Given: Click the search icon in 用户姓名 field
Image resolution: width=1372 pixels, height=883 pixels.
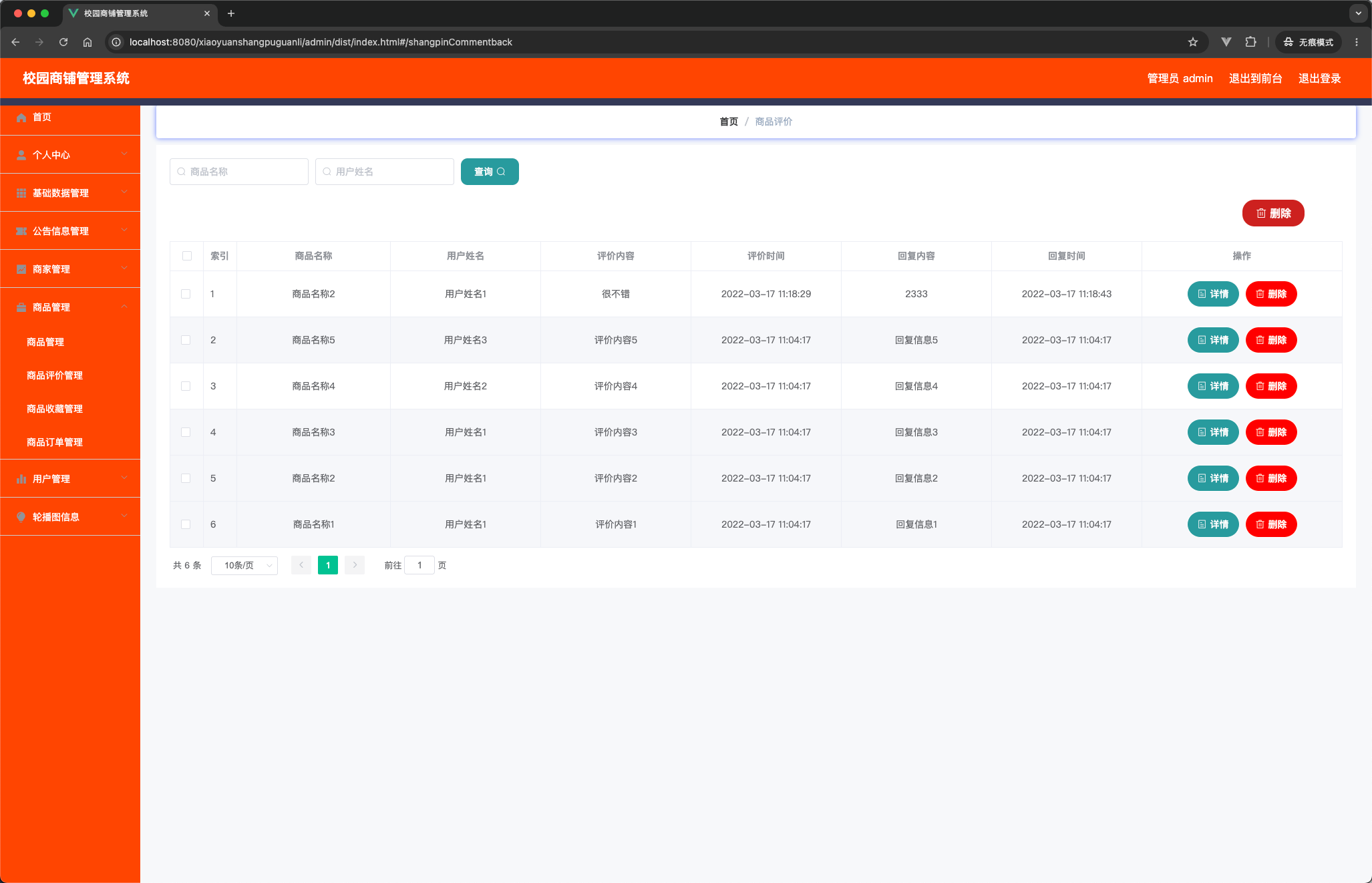Looking at the screenshot, I should (327, 172).
